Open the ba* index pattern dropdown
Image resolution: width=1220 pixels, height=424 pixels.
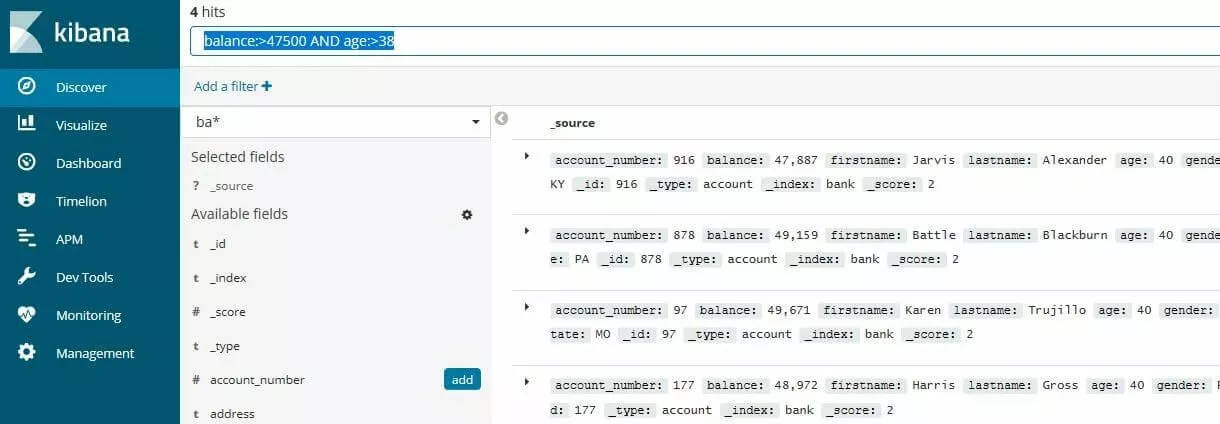[x=474, y=122]
